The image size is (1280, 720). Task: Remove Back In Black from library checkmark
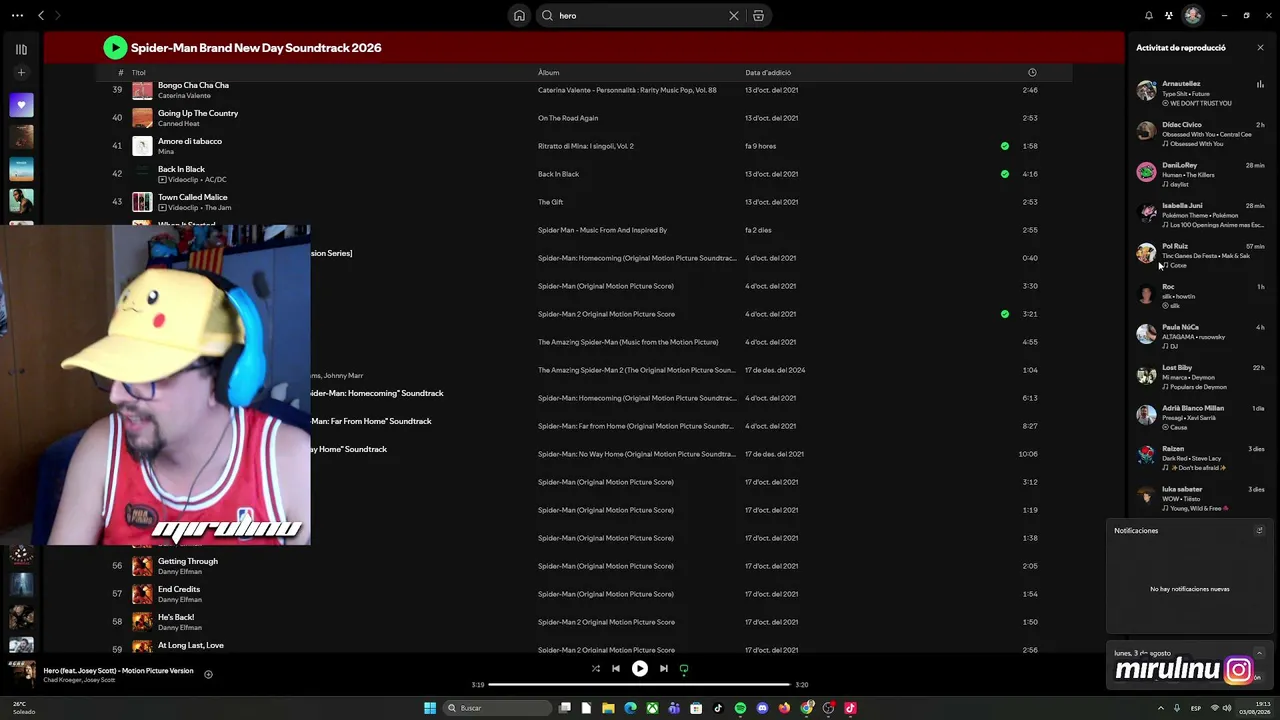tap(1005, 174)
